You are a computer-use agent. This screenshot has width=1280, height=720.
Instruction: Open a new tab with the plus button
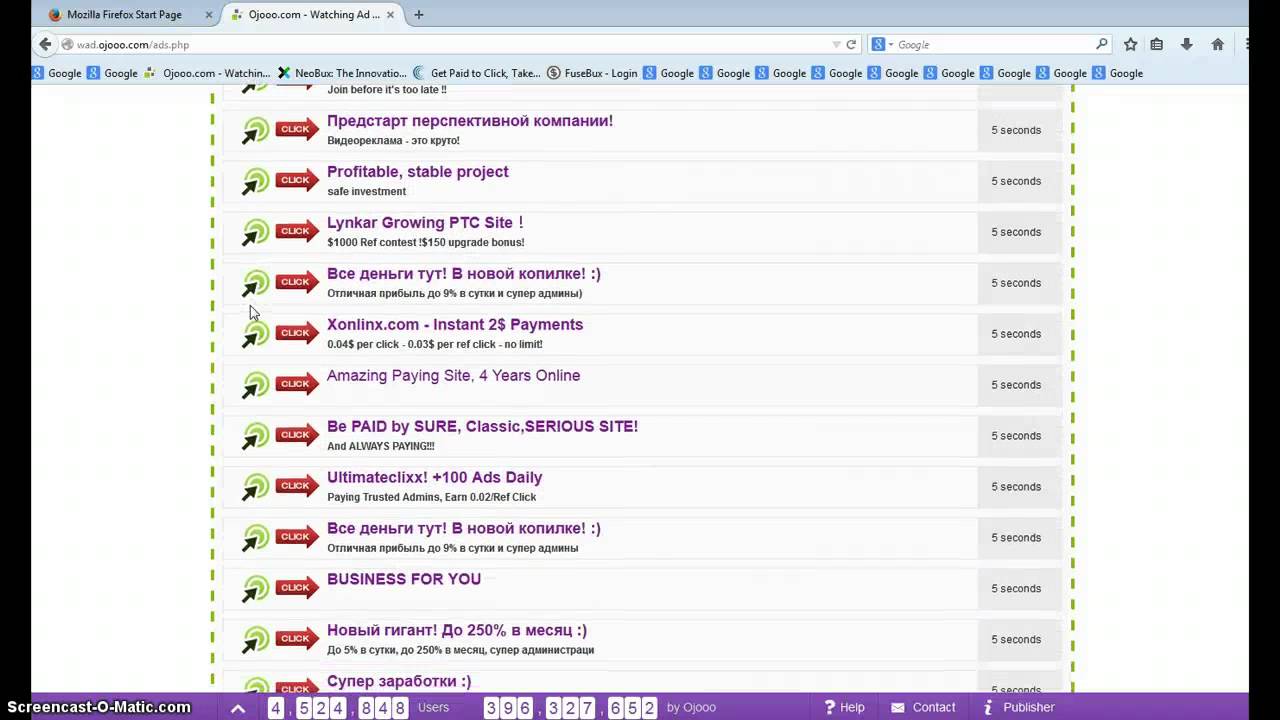(x=419, y=14)
